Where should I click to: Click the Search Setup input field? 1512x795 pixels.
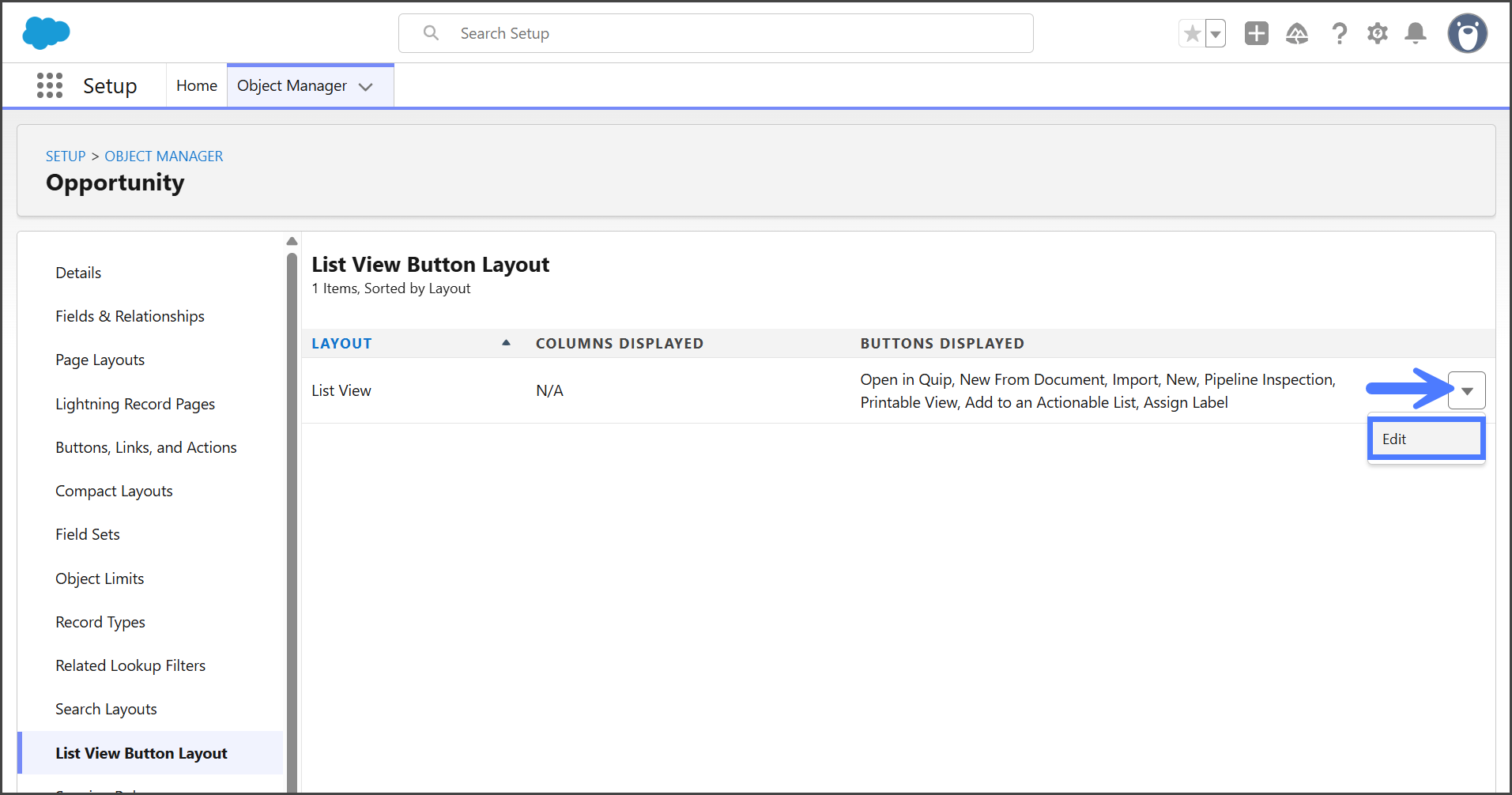point(715,33)
